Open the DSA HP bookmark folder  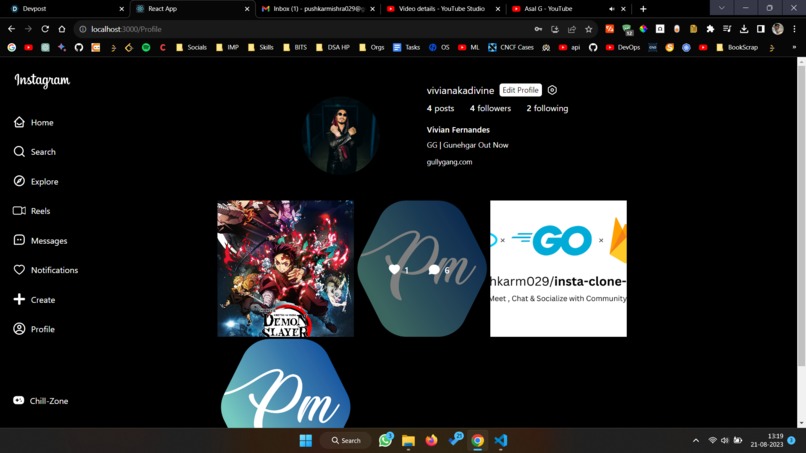point(333,47)
